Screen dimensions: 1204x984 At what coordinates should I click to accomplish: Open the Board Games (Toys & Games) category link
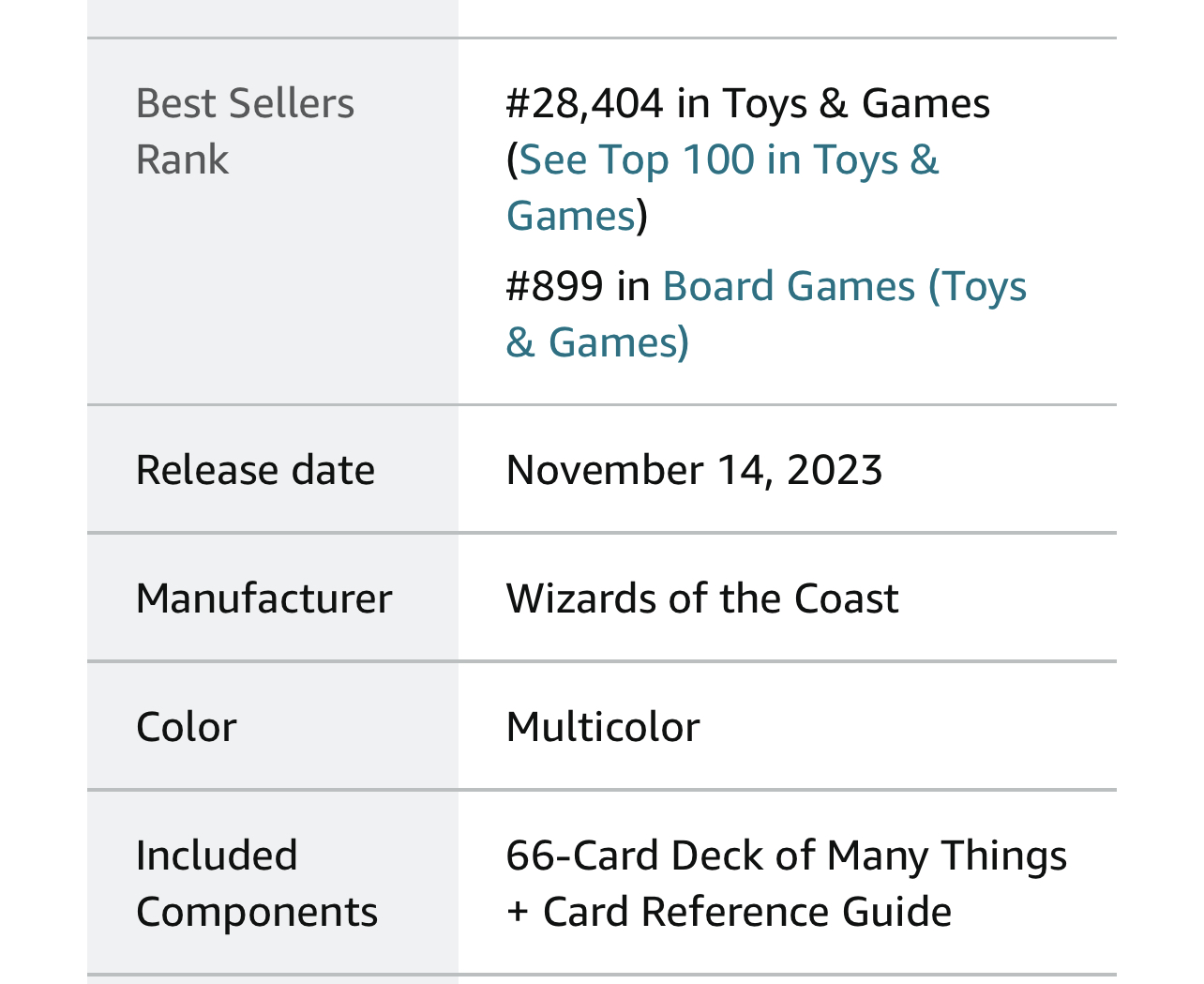pos(766,314)
